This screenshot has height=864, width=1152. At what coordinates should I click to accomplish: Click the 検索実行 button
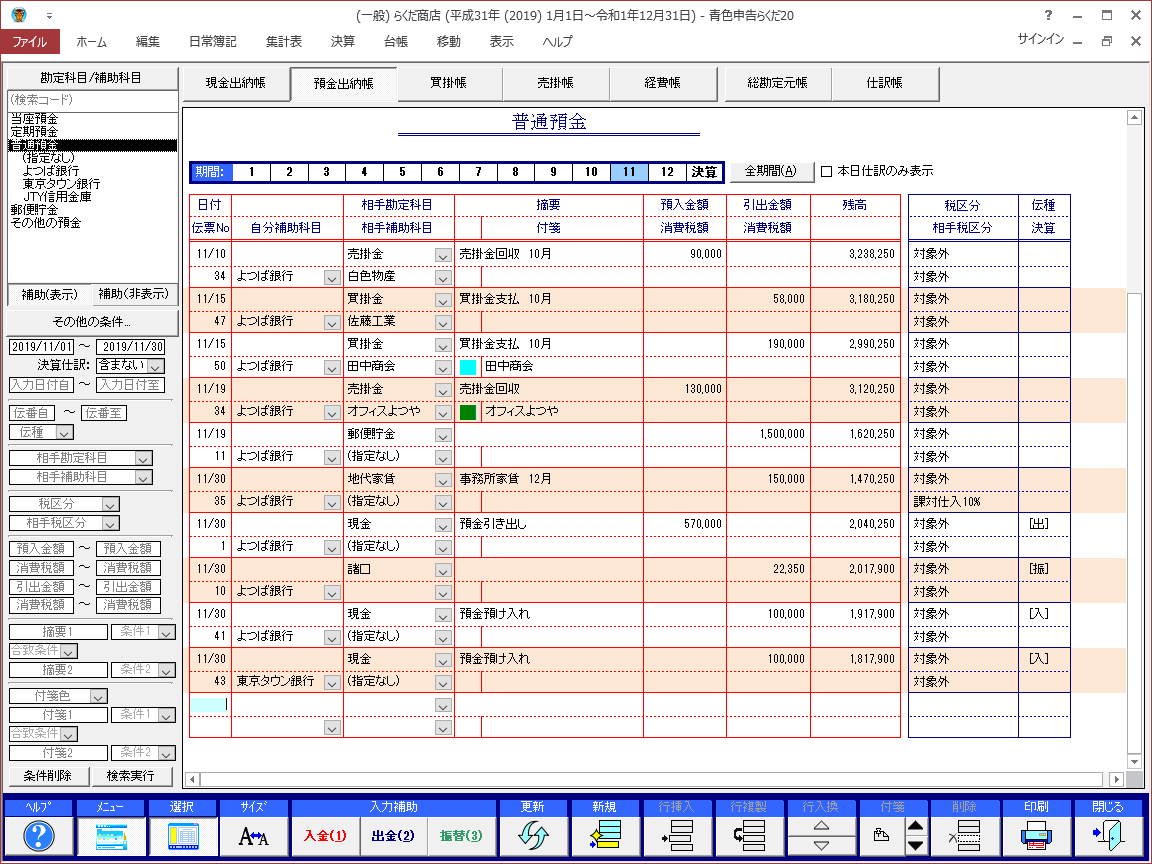tap(130, 776)
